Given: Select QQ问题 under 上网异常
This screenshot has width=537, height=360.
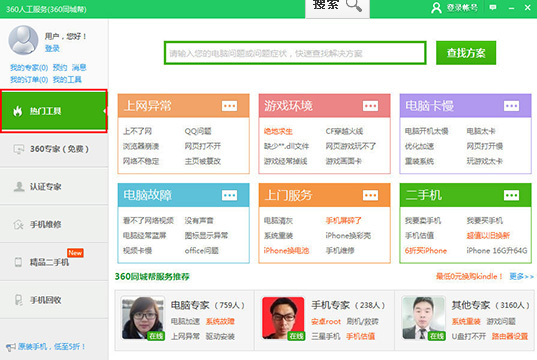Looking at the screenshot, I should (198, 131).
